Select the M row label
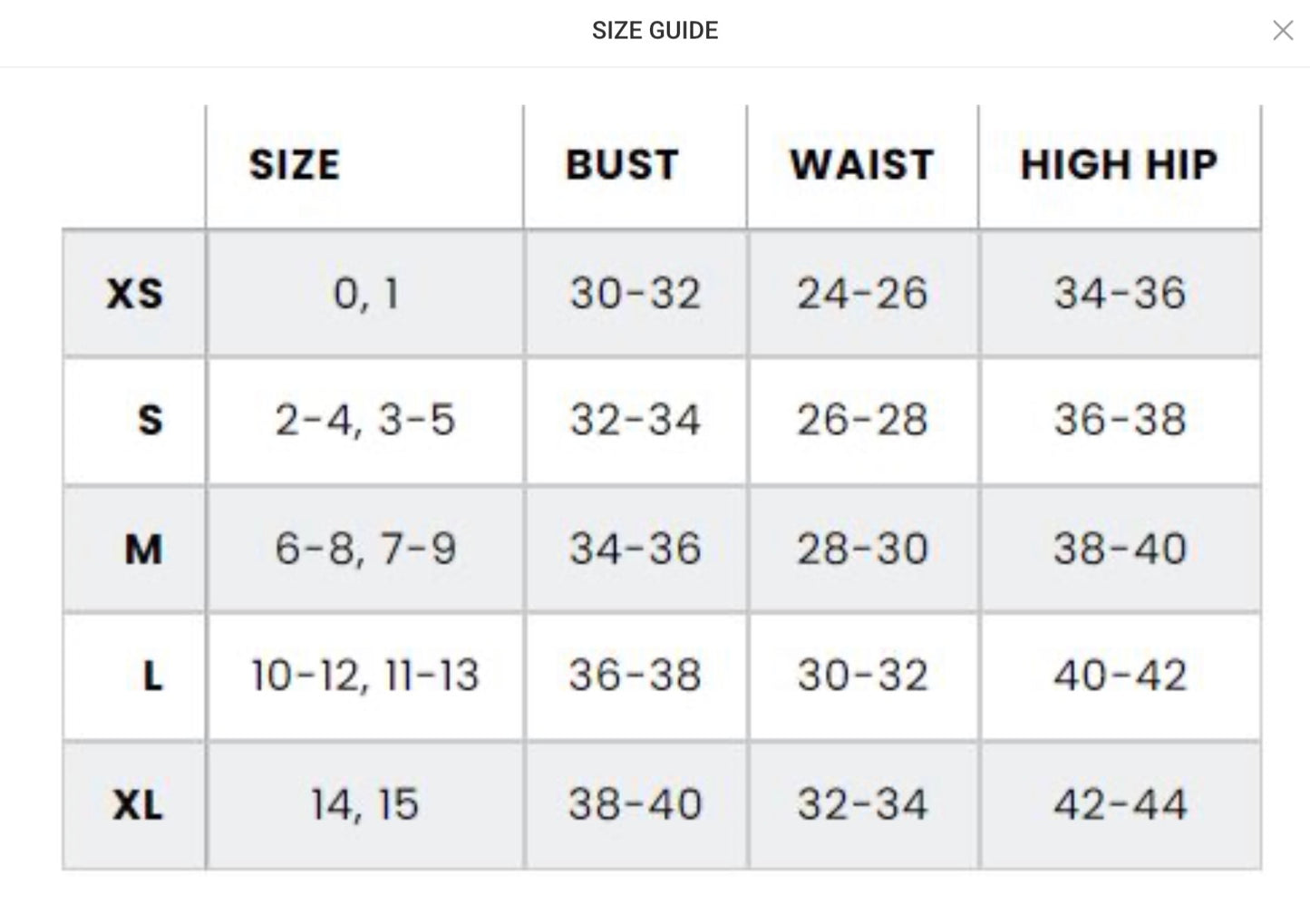The image size is (1310, 924). [x=143, y=549]
